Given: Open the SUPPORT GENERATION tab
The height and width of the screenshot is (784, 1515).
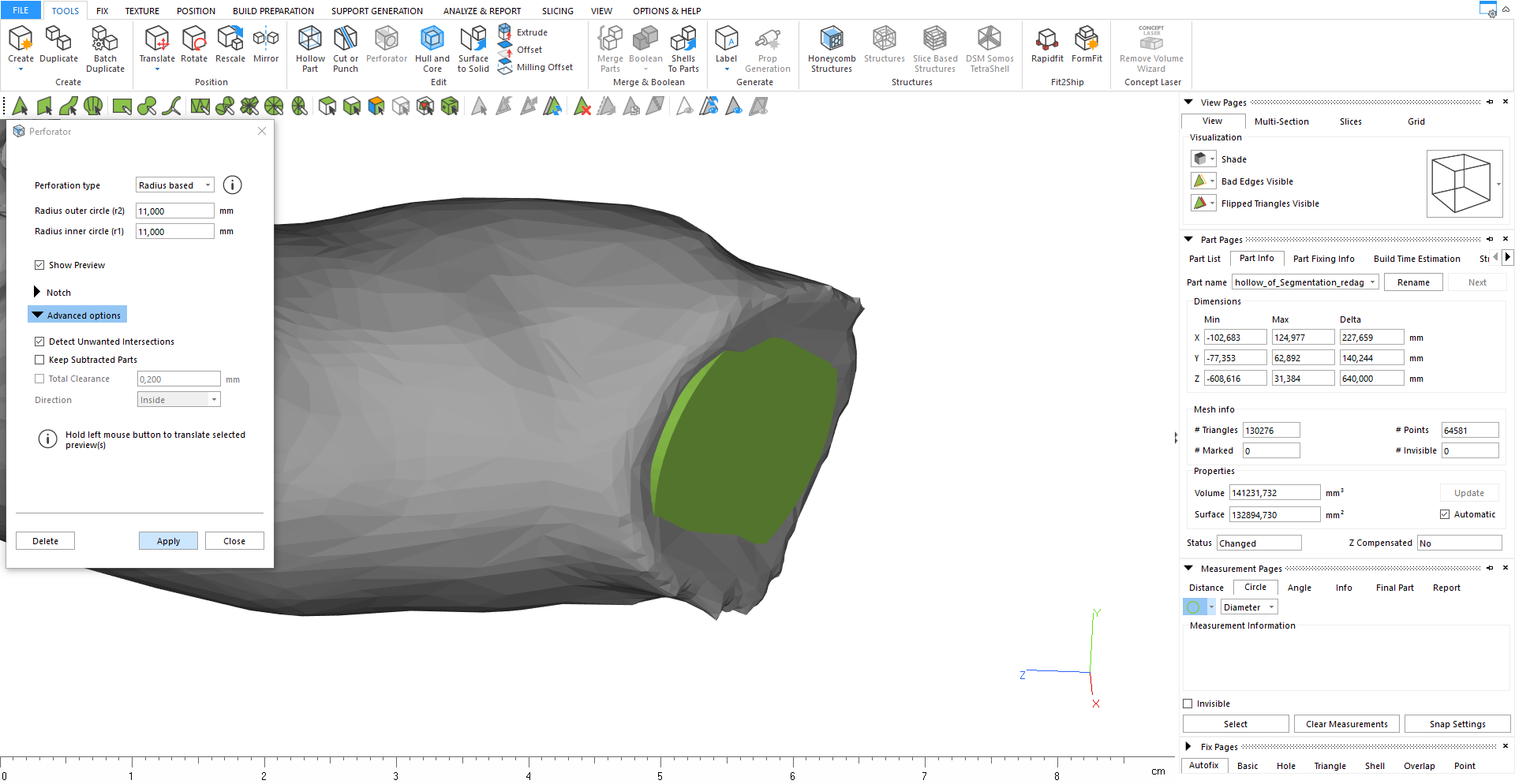Looking at the screenshot, I should [x=377, y=11].
